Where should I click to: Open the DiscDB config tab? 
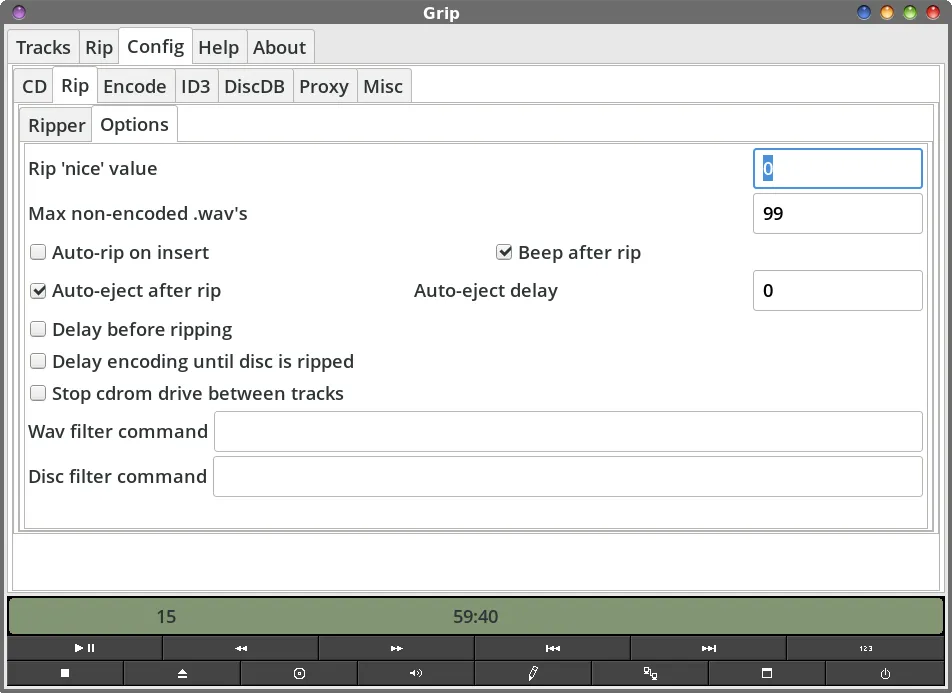tap(254, 86)
